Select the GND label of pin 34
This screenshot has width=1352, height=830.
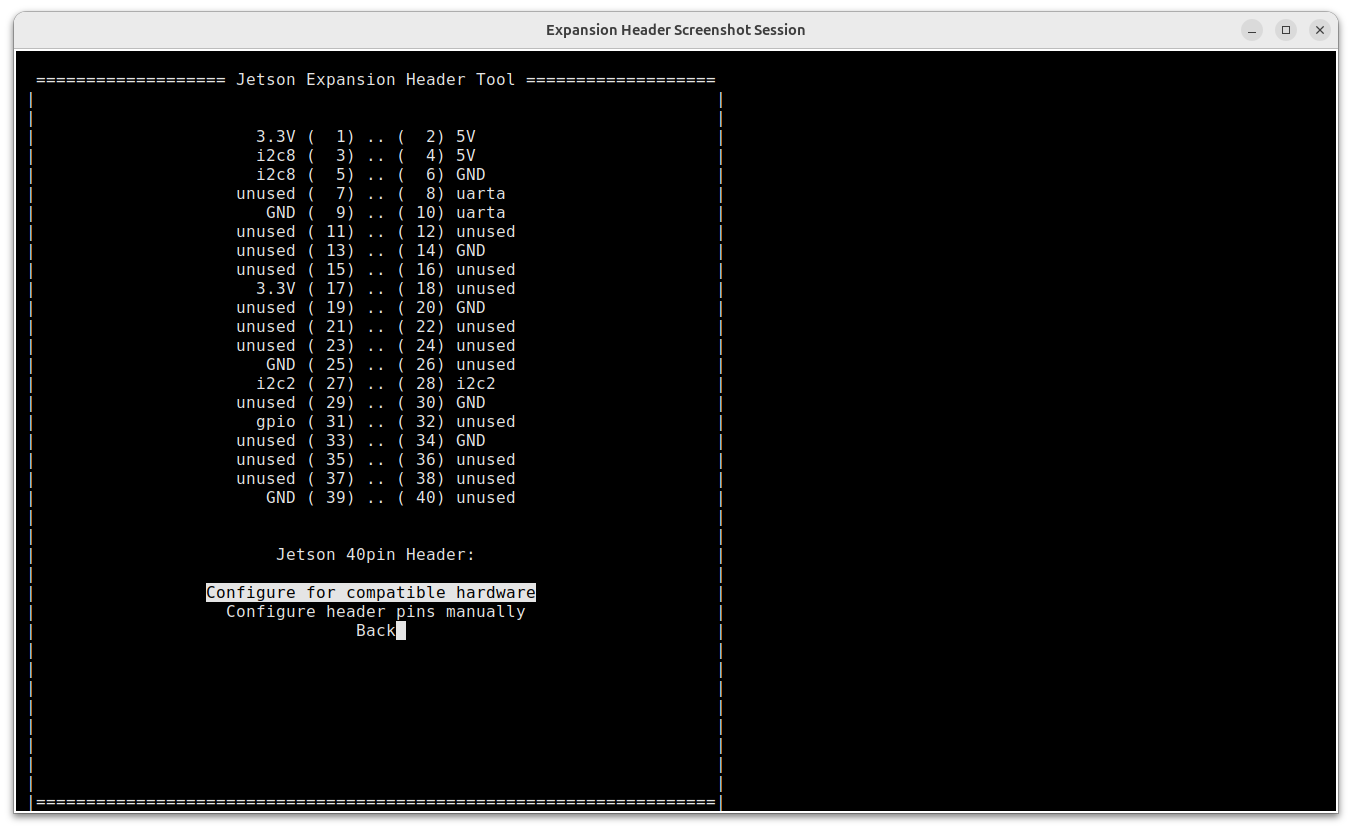(471, 441)
